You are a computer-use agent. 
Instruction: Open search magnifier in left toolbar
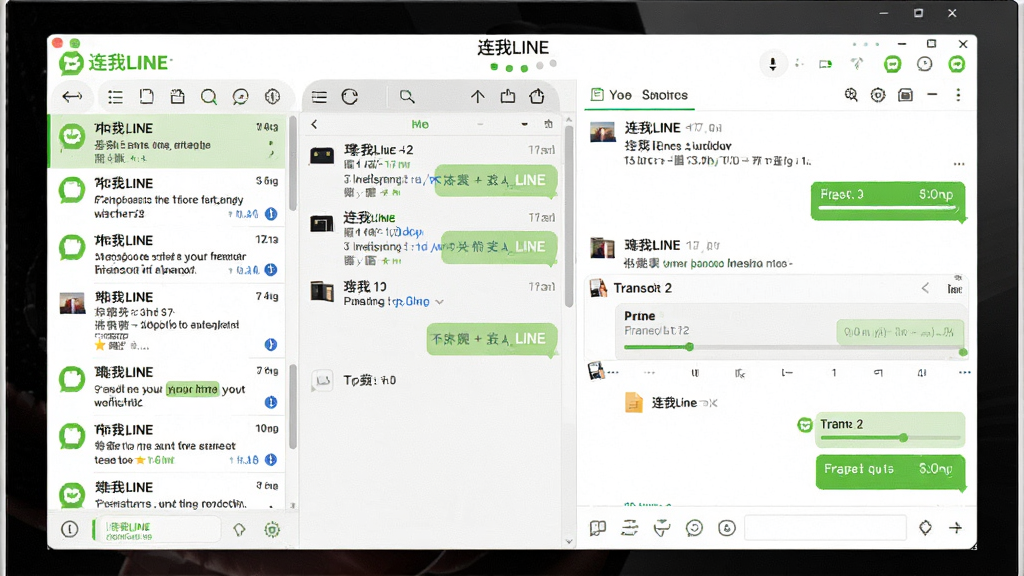(209, 97)
